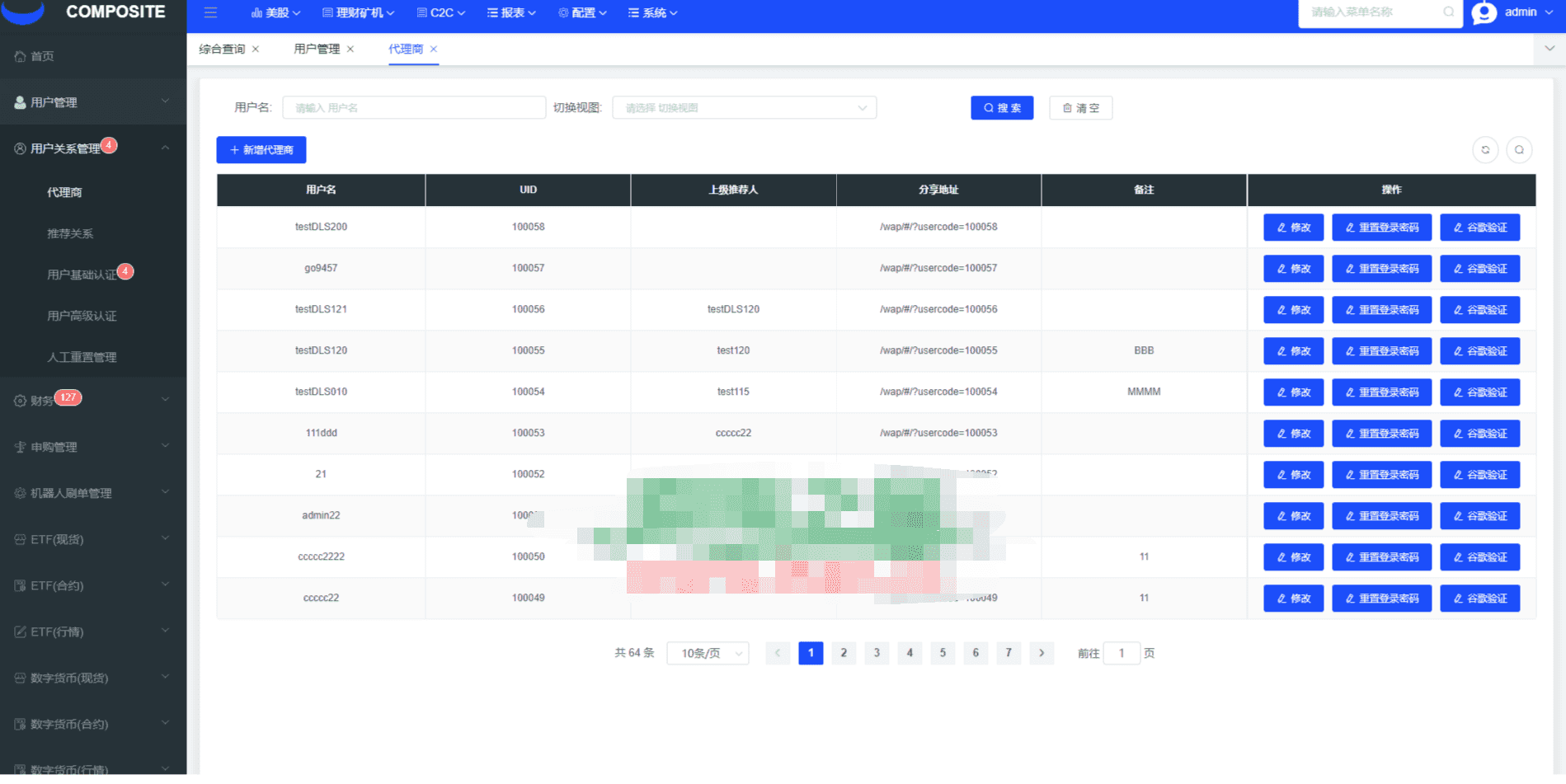Close the 综合查询 tab
The height and width of the screenshot is (784, 1566).
(x=256, y=49)
